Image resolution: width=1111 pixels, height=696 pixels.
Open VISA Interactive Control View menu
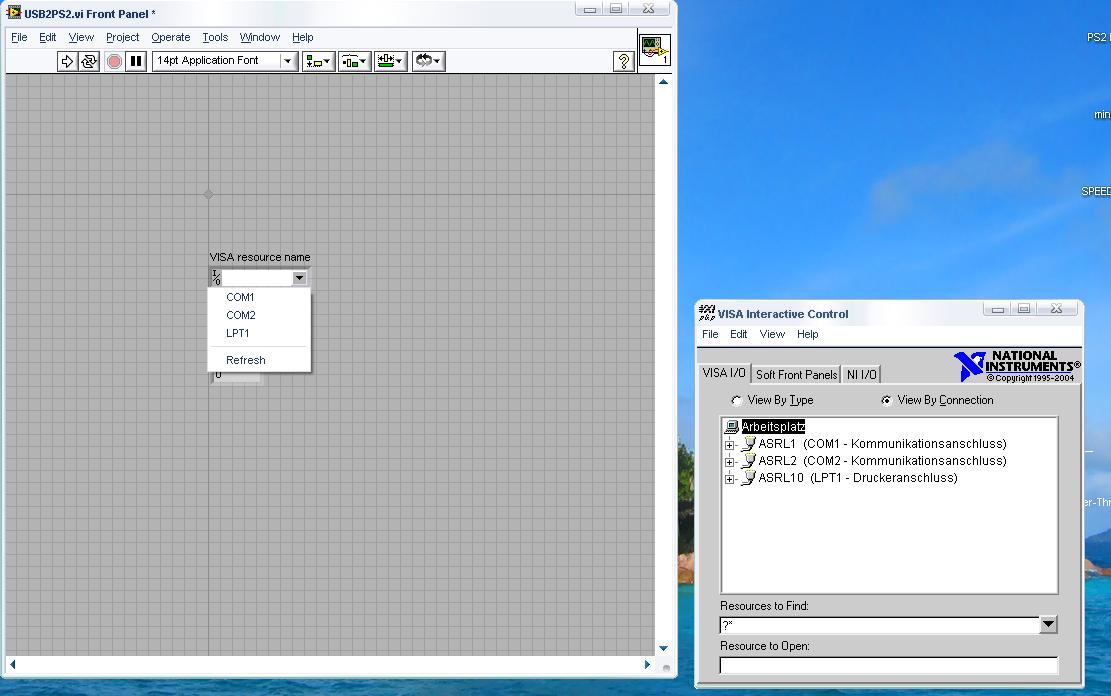coord(772,335)
